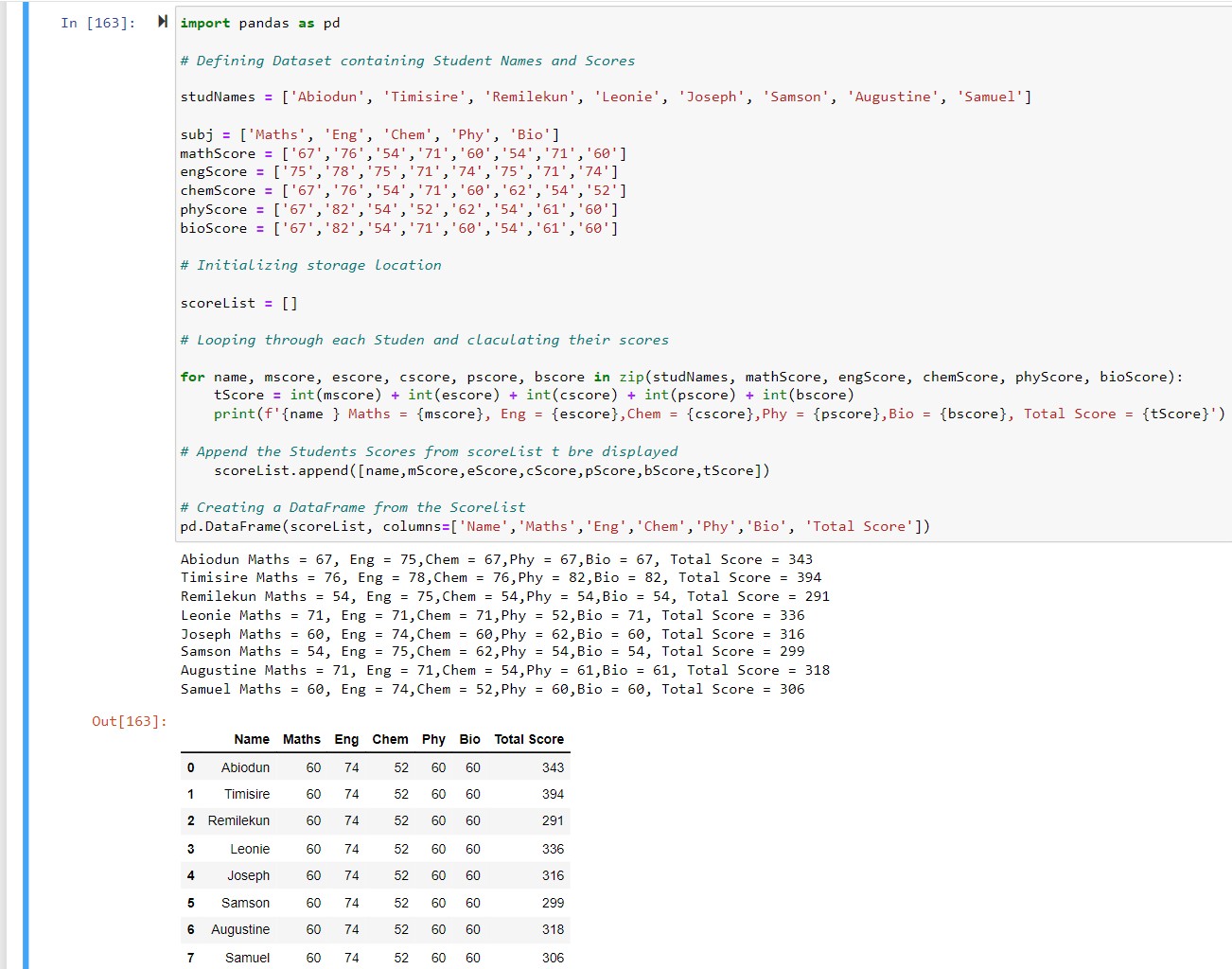Click total score 394 in the table
Viewport: 1232px width, 969px height.
[553, 794]
